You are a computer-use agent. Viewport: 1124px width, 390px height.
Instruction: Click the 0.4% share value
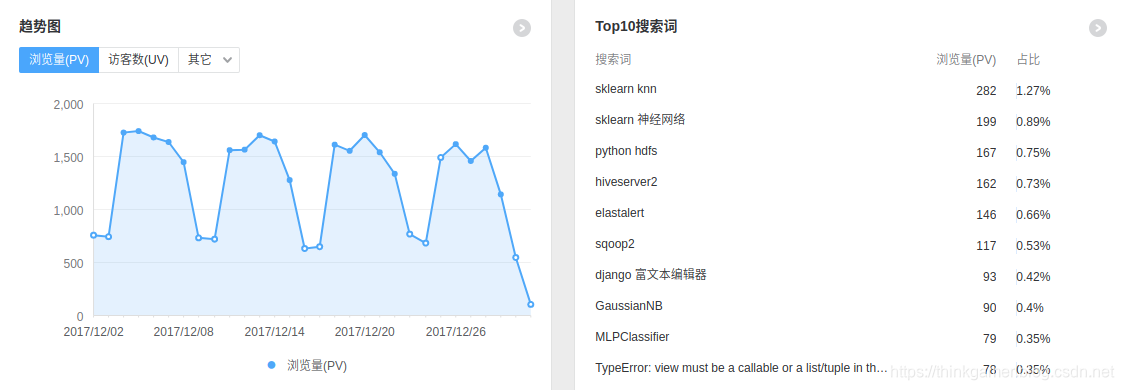[x=1029, y=308]
